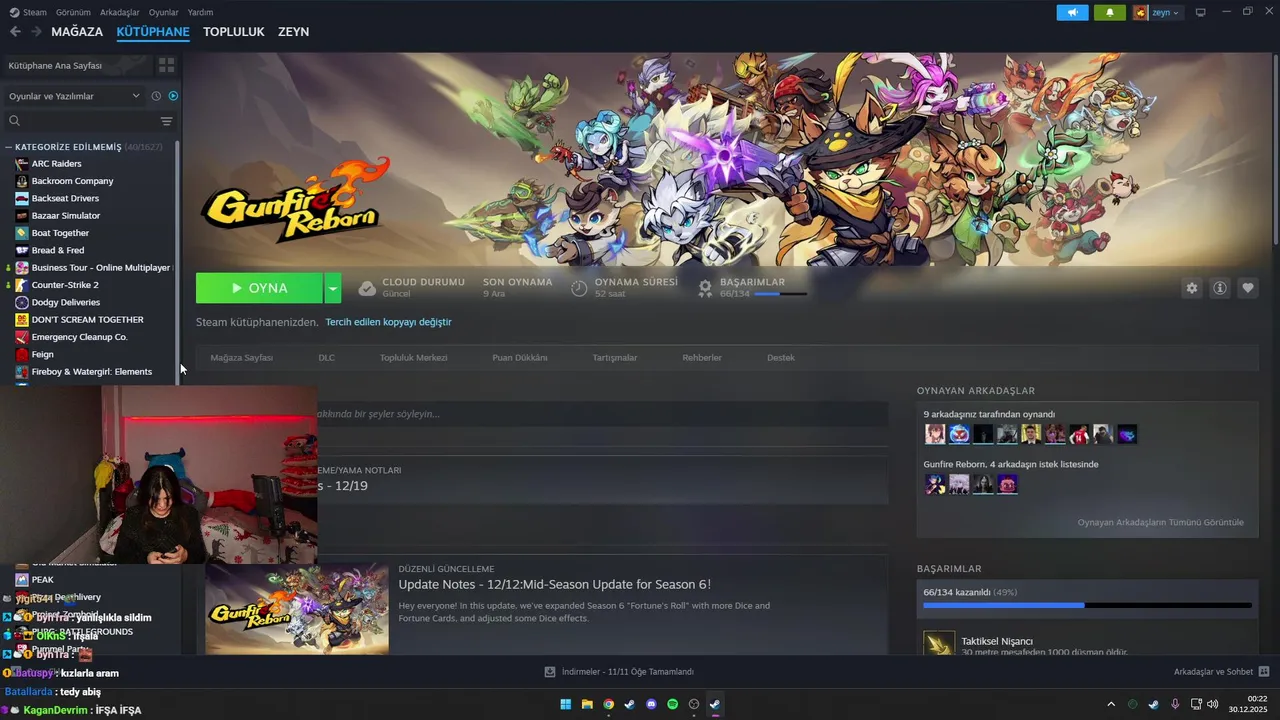This screenshot has height=720, width=1280.
Task: Click the library search magnifier icon
Action: pos(15,121)
